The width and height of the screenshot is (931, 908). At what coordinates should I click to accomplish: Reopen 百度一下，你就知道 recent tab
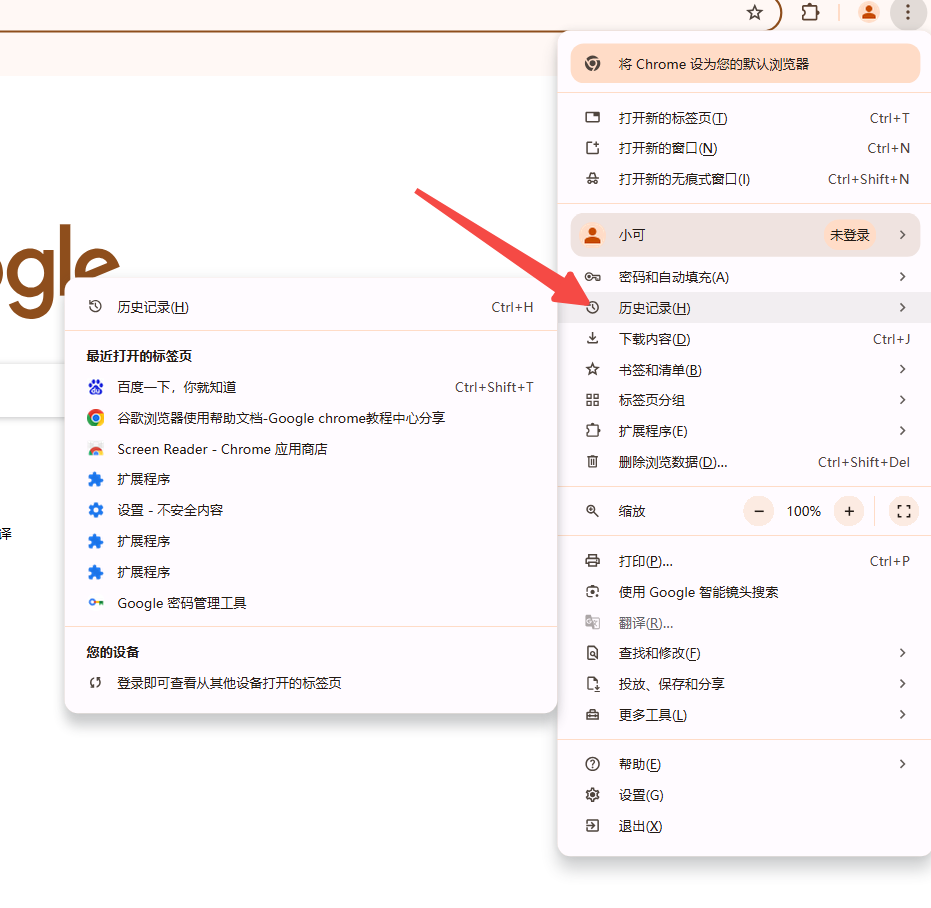tap(311, 387)
